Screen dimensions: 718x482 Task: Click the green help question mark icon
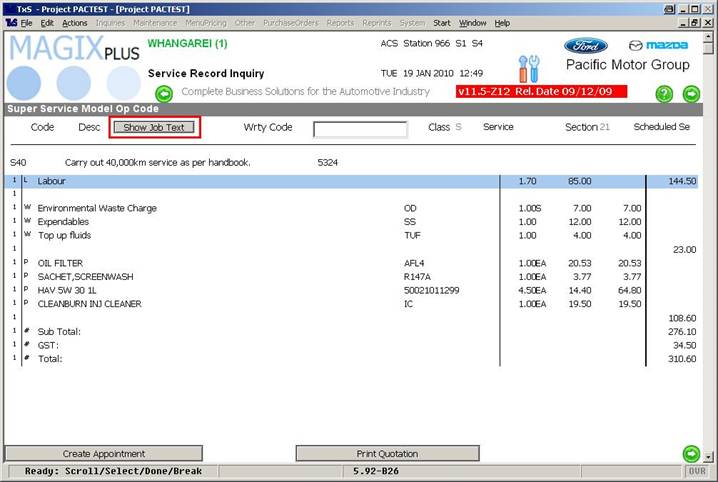(664, 94)
